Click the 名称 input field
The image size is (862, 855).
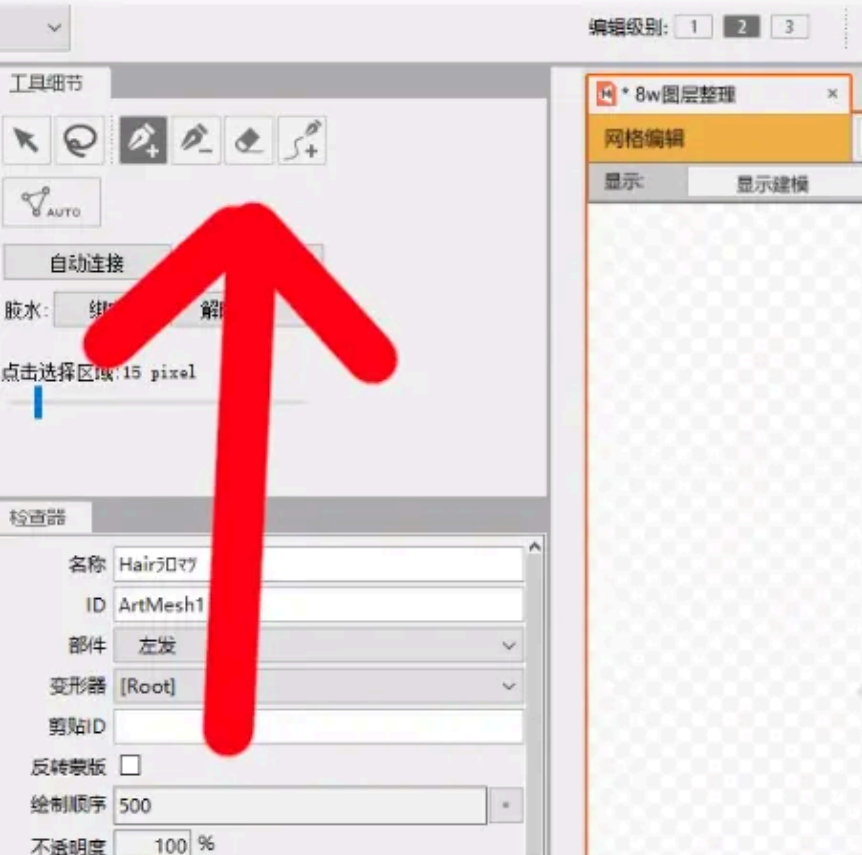click(318, 564)
